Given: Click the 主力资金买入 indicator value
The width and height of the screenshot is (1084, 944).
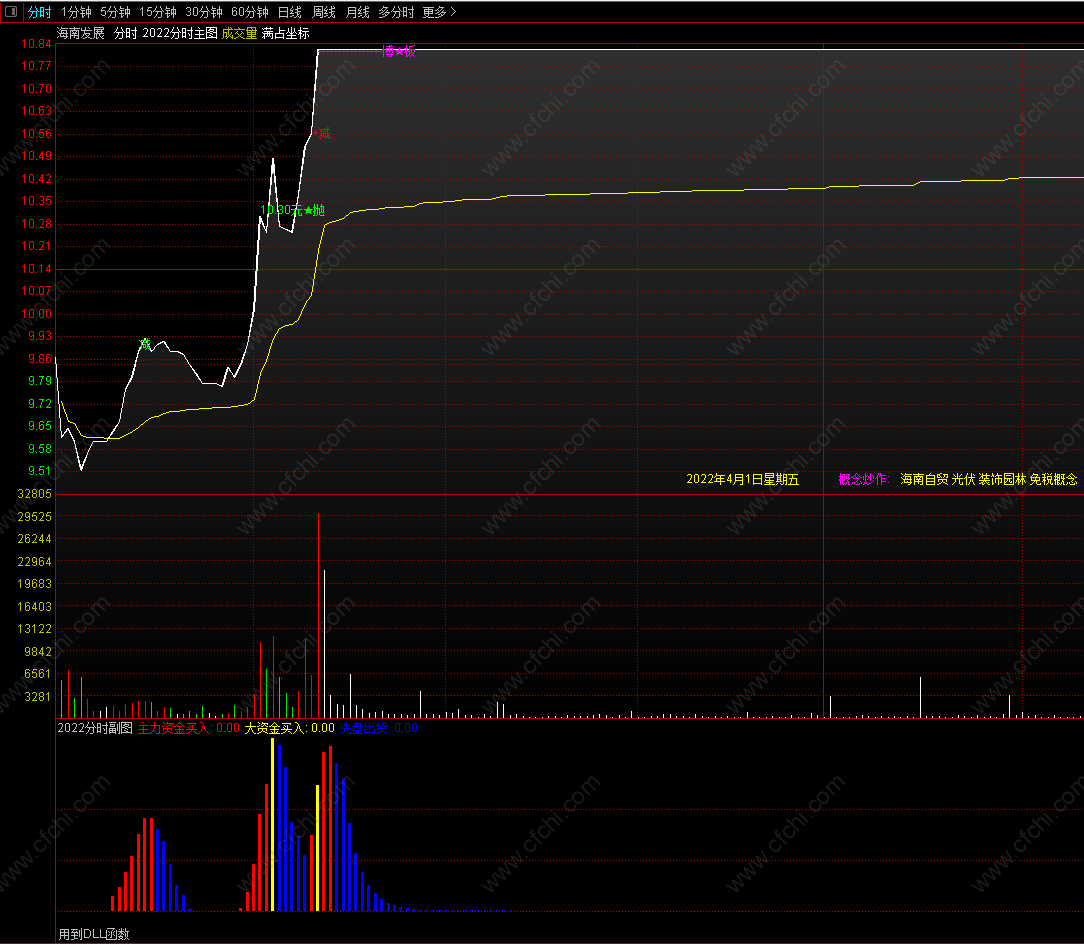Looking at the screenshot, I should click(189, 728).
